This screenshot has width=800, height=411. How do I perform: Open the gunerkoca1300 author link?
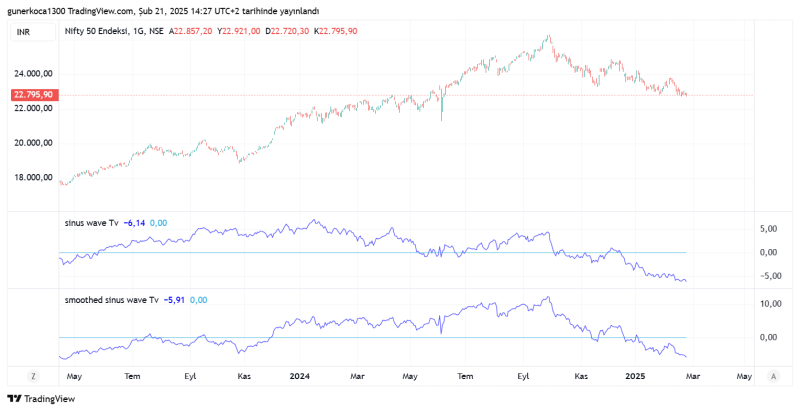coord(42,11)
